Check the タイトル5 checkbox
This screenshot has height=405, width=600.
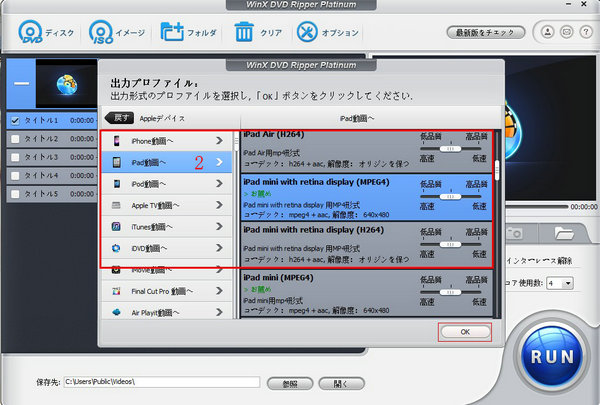click(15, 194)
